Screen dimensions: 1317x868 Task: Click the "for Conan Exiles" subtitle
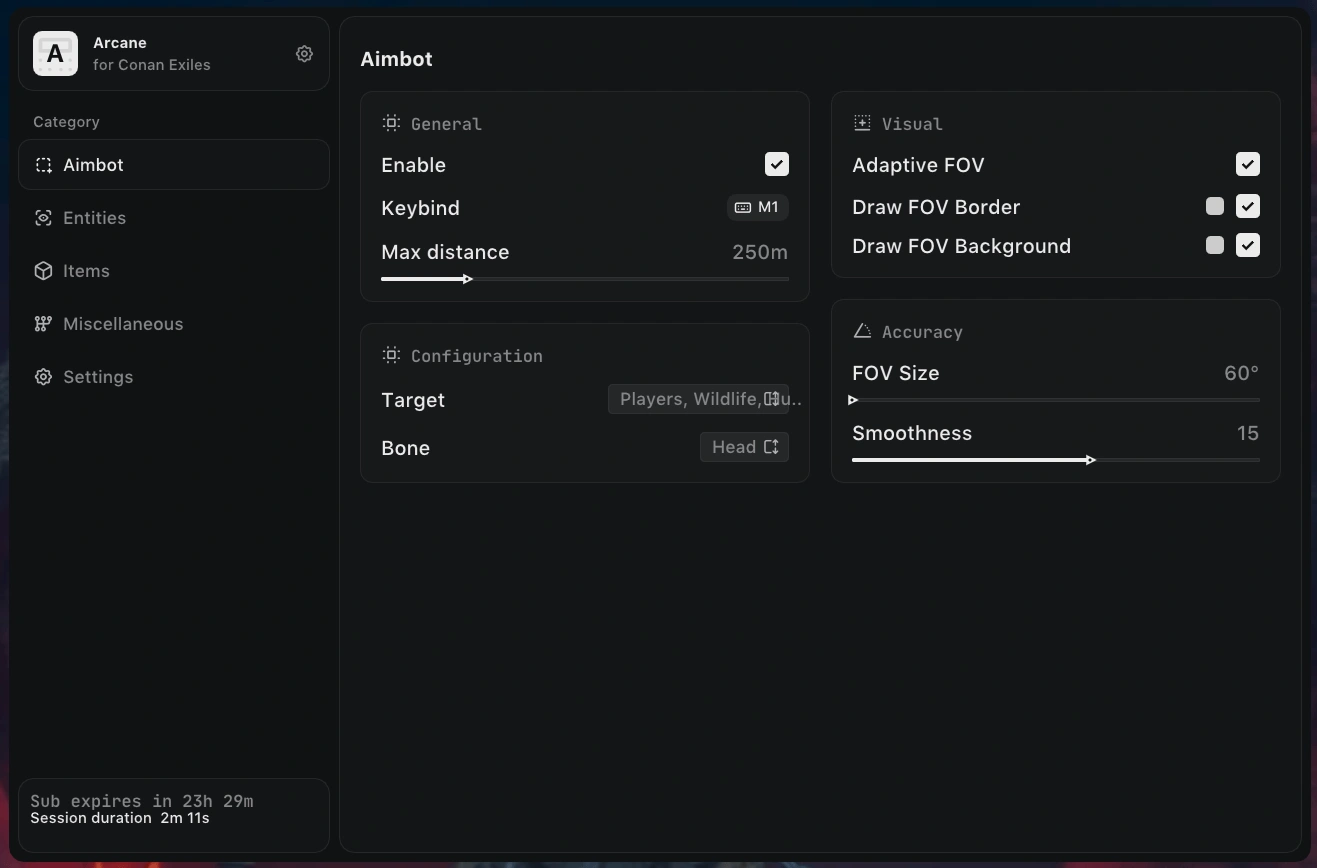click(152, 65)
